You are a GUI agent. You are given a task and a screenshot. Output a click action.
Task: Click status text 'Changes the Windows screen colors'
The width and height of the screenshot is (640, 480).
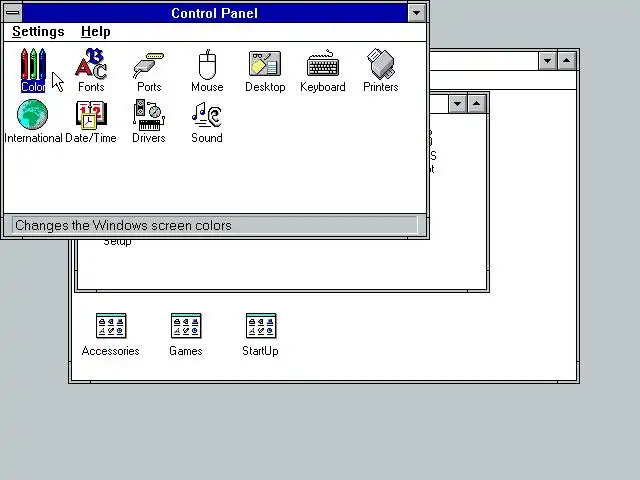[123, 225]
